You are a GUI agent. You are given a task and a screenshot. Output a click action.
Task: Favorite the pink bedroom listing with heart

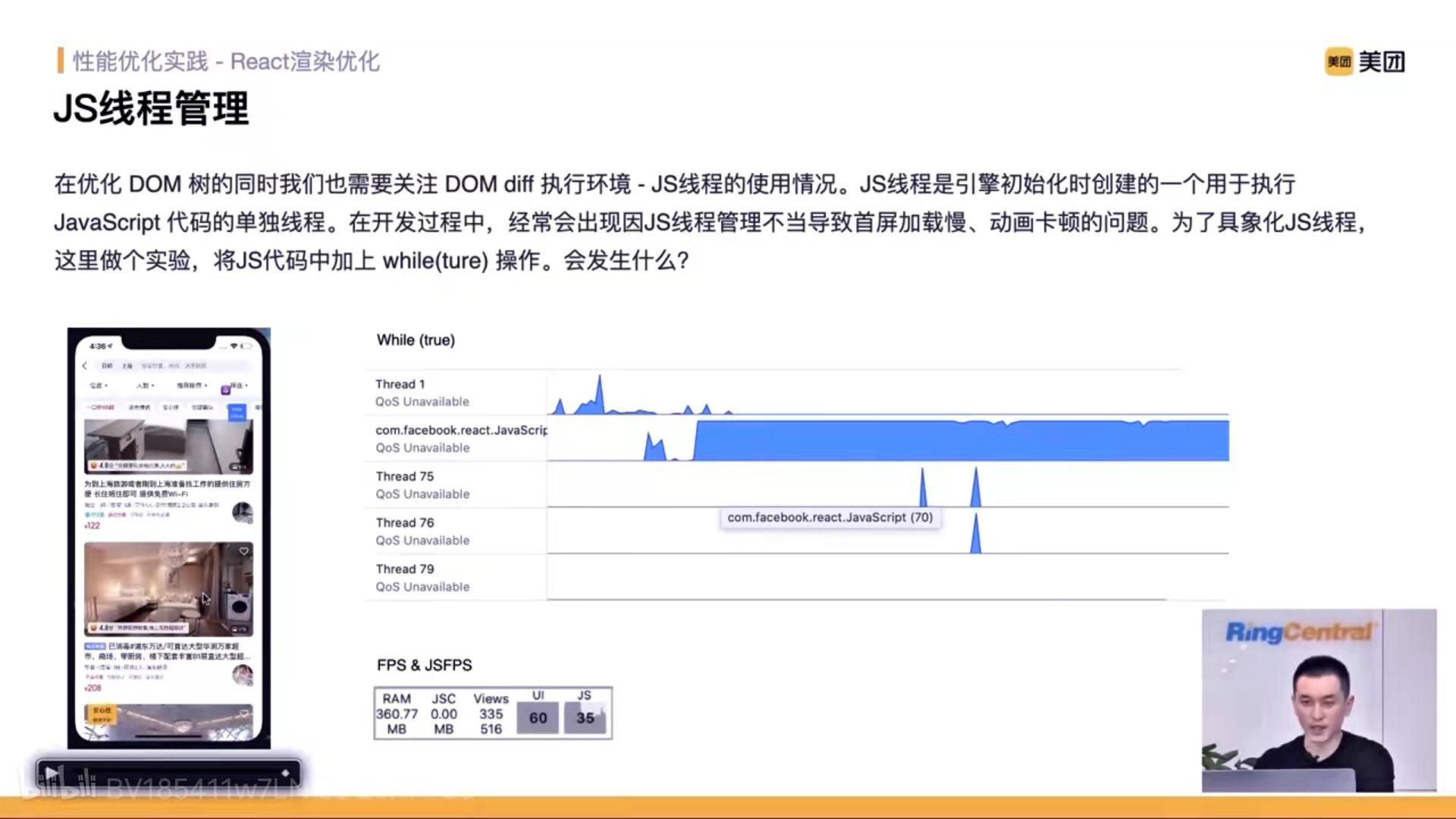pos(244,551)
